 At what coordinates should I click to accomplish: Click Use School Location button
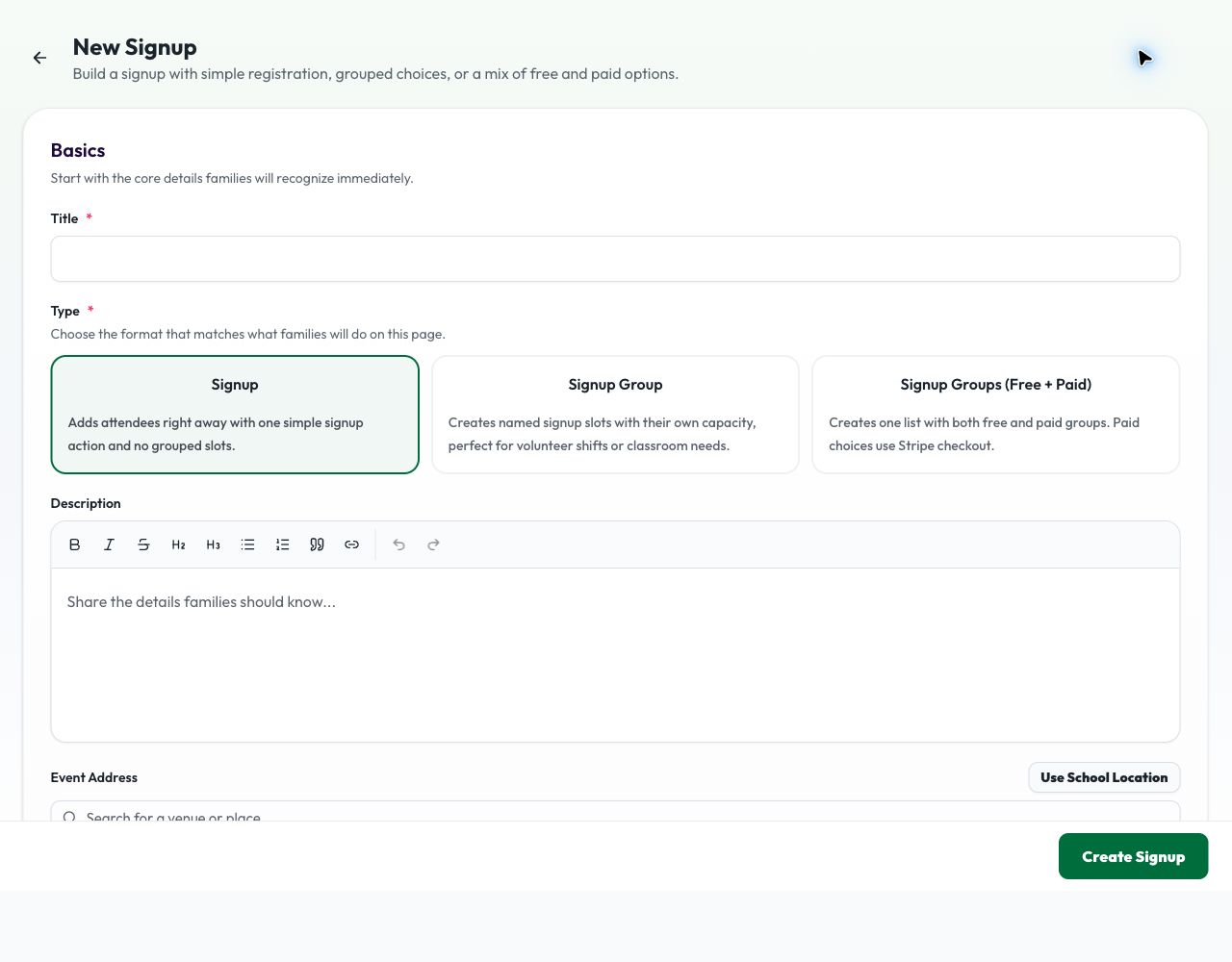click(1104, 777)
